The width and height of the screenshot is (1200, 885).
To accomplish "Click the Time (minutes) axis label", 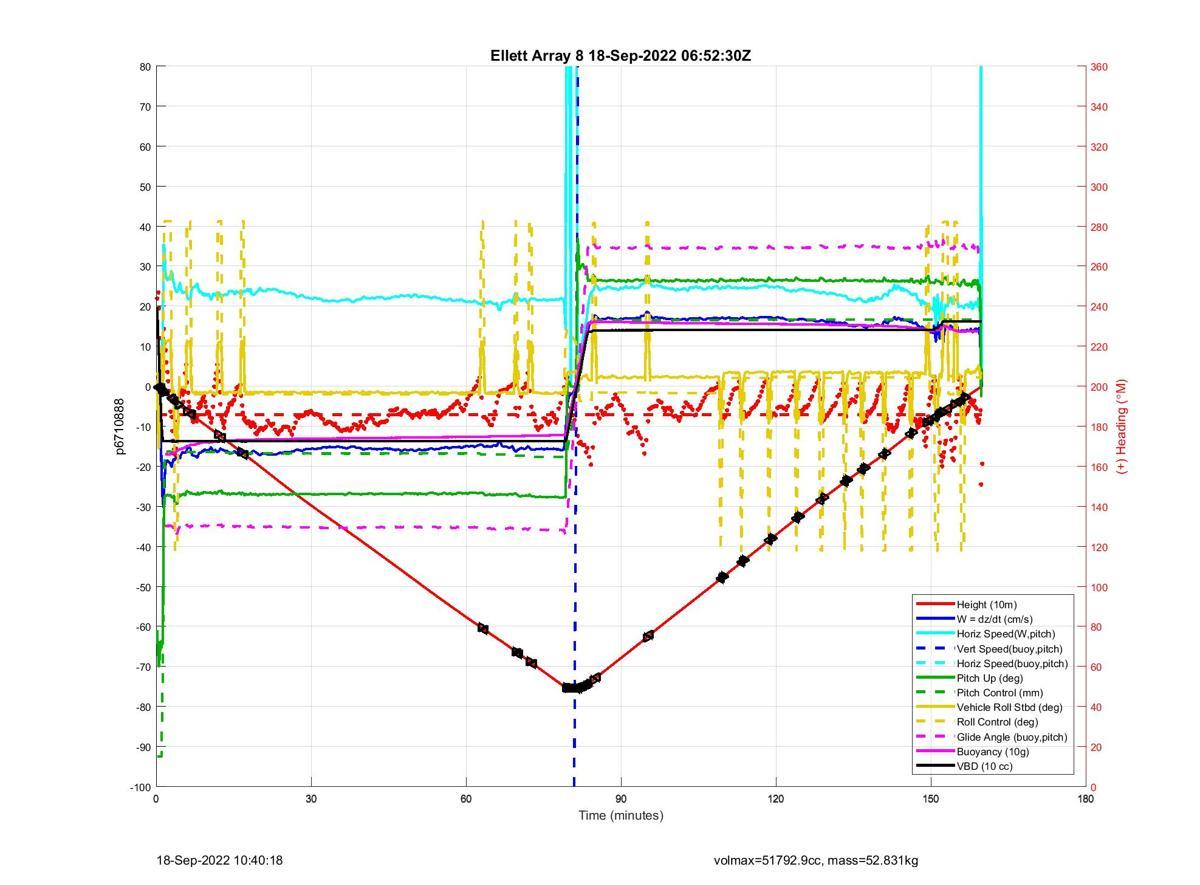I will 621,815.
